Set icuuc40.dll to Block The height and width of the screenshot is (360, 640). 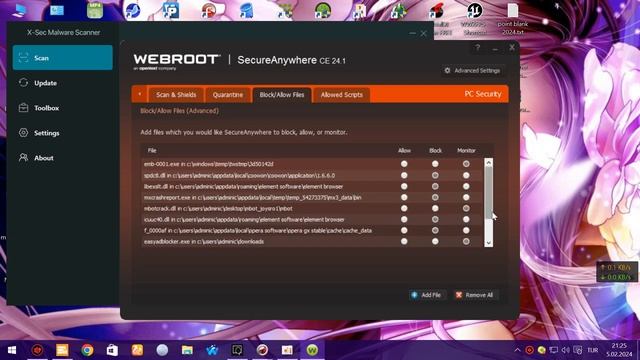click(435, 219)
